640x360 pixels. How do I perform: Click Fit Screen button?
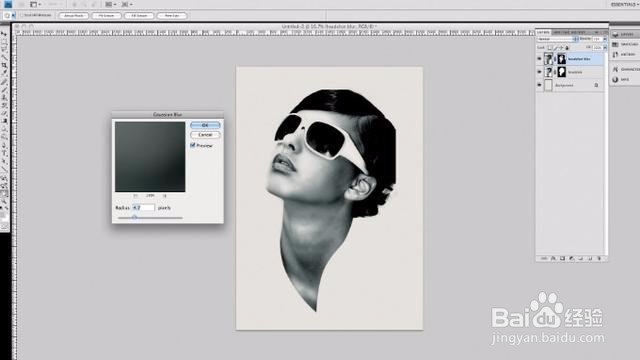[106, 16]
